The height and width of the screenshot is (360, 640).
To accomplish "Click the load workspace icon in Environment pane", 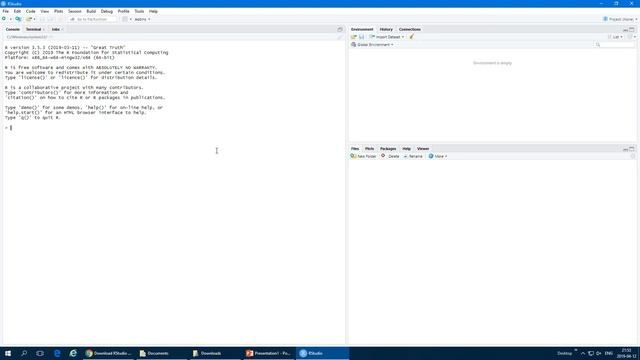I will (354, 37).
